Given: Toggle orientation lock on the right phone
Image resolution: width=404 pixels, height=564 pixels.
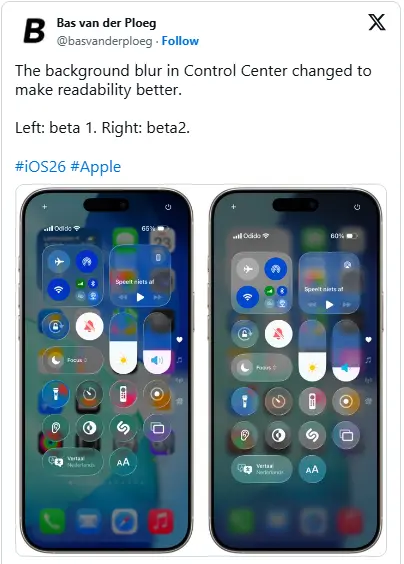Looking at the screenshot, I should [x=244, y=334].
